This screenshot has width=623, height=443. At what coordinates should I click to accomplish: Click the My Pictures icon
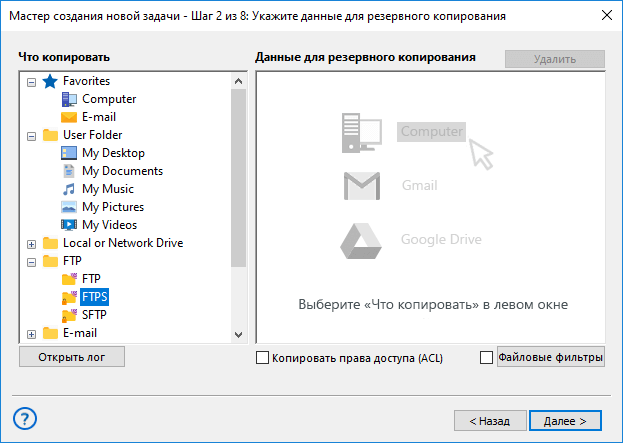click(x=69, y=207)
